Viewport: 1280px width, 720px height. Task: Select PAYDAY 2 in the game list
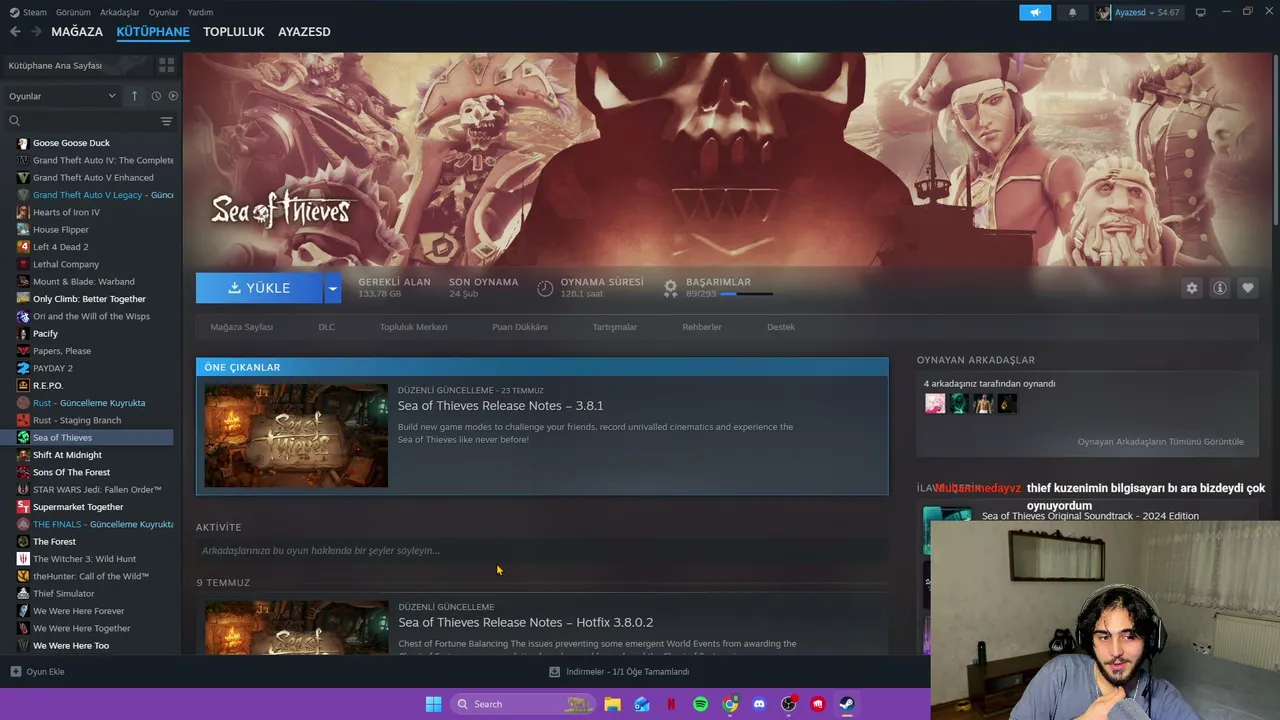[53, 368]
